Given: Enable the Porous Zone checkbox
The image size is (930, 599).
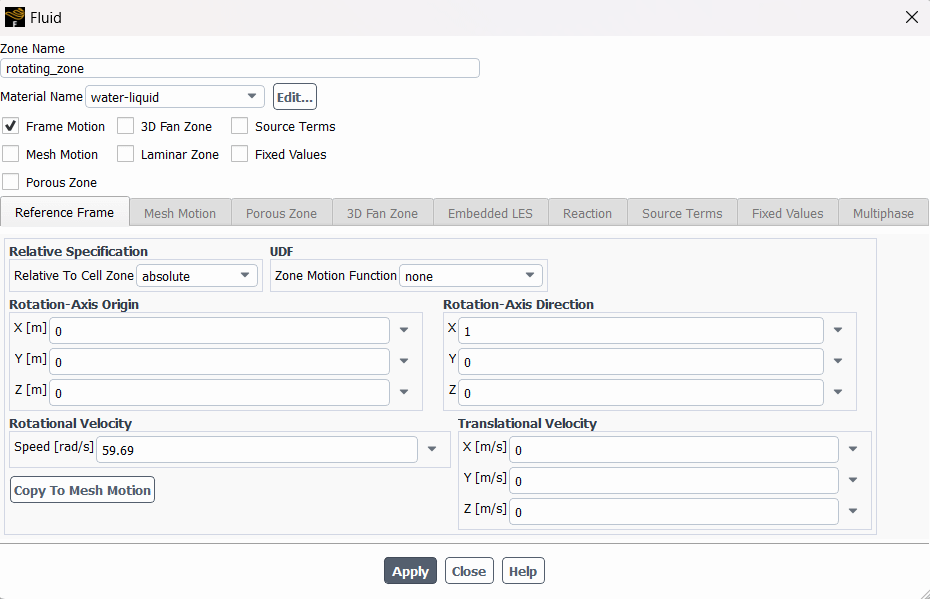Looking at the screenshot, I should [x=11, y=182].
